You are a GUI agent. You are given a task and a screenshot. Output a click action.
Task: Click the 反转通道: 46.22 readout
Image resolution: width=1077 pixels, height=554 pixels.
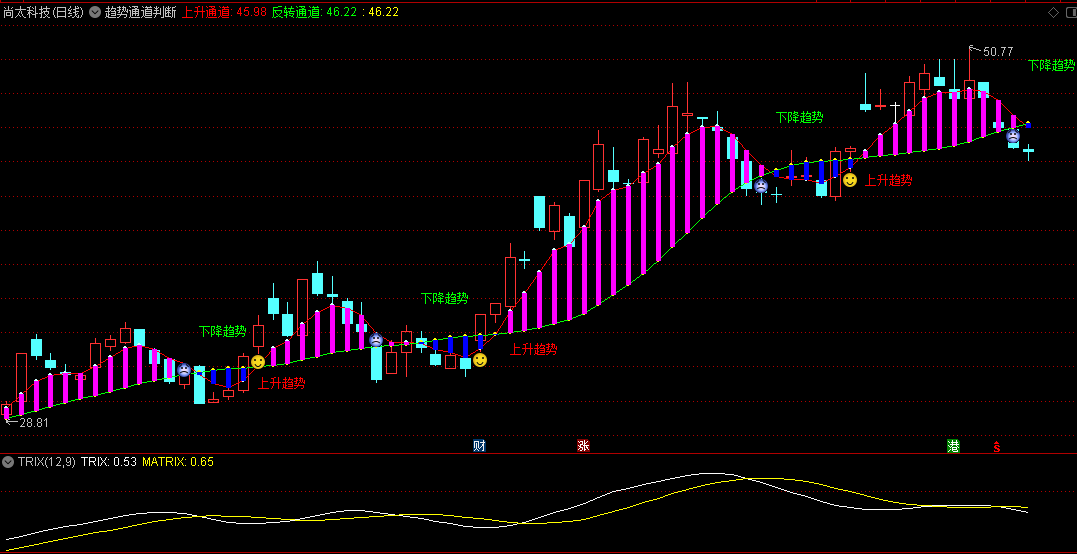point(313,12)
